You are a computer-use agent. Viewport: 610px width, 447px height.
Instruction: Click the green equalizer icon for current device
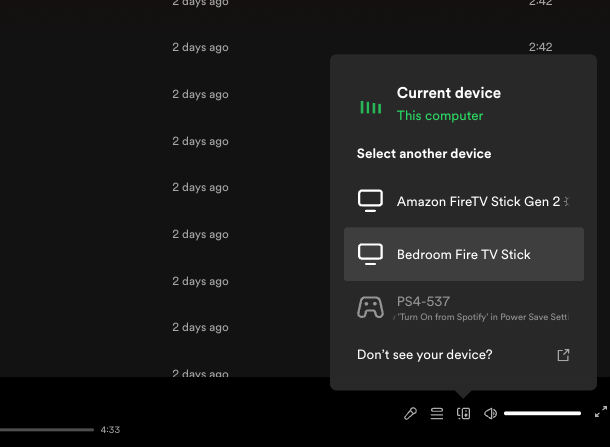pos(370,107)
